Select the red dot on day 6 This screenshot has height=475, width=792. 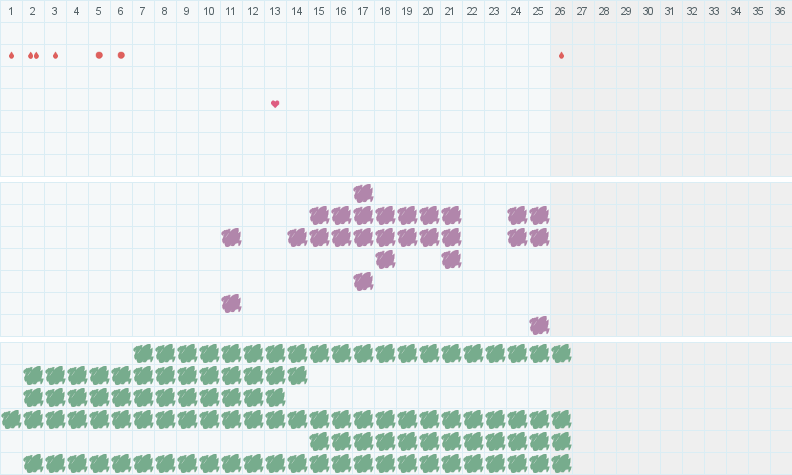[121, 55]
